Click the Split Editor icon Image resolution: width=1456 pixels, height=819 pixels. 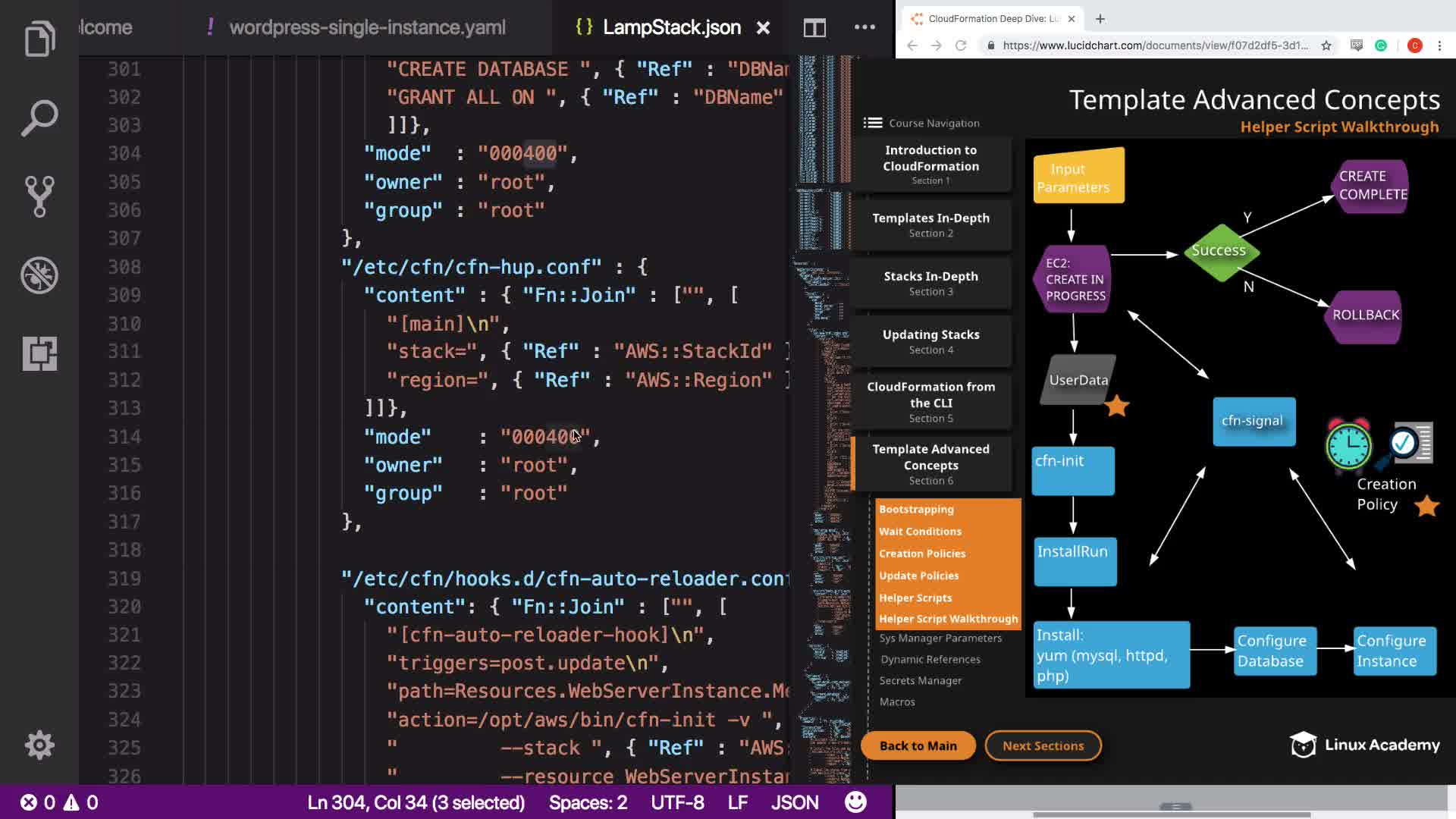coord(814,28)
